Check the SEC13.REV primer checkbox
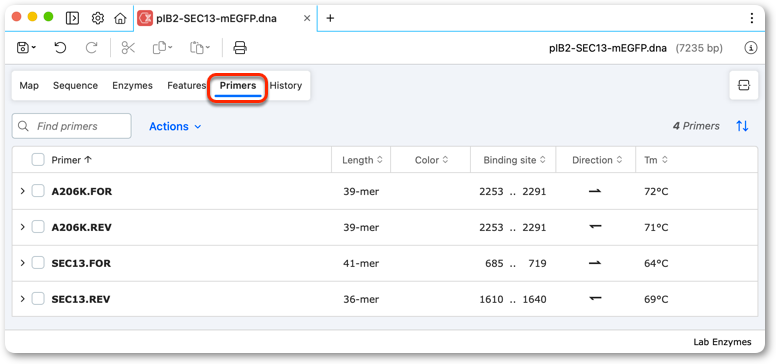The width and height of the screenshot is (776, 364). [x=38, y=299]
